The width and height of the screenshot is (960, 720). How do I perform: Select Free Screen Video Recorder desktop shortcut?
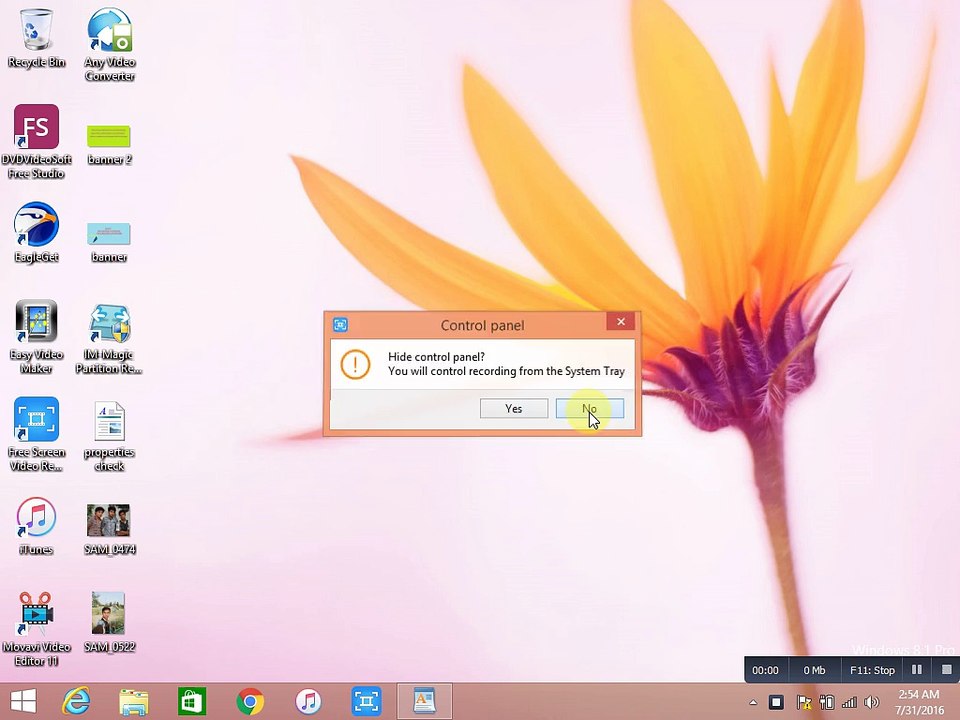click(x=36, y=434)
